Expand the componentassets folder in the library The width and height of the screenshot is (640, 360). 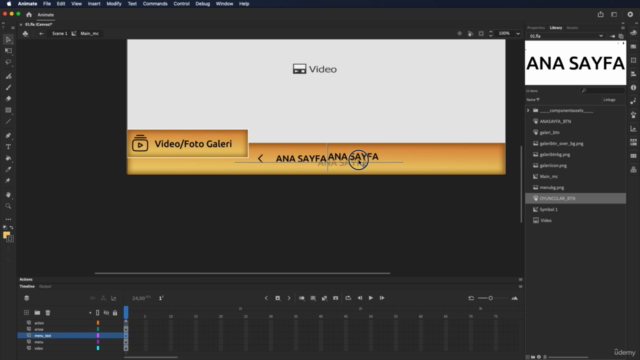tap(528, 111)
